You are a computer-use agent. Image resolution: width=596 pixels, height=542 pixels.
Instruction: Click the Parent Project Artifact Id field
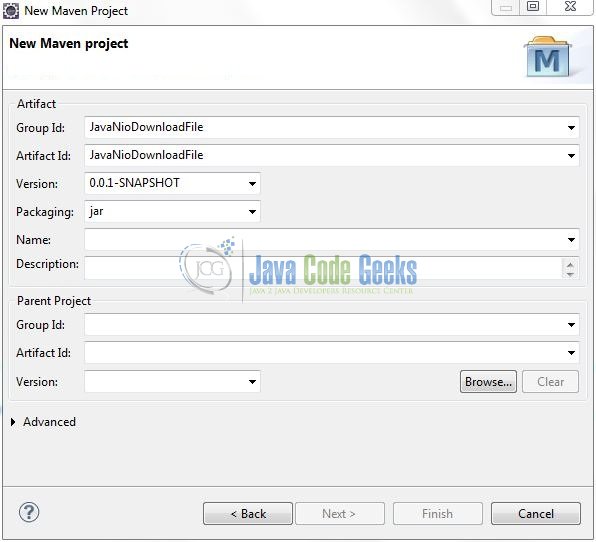pos(331,353)
